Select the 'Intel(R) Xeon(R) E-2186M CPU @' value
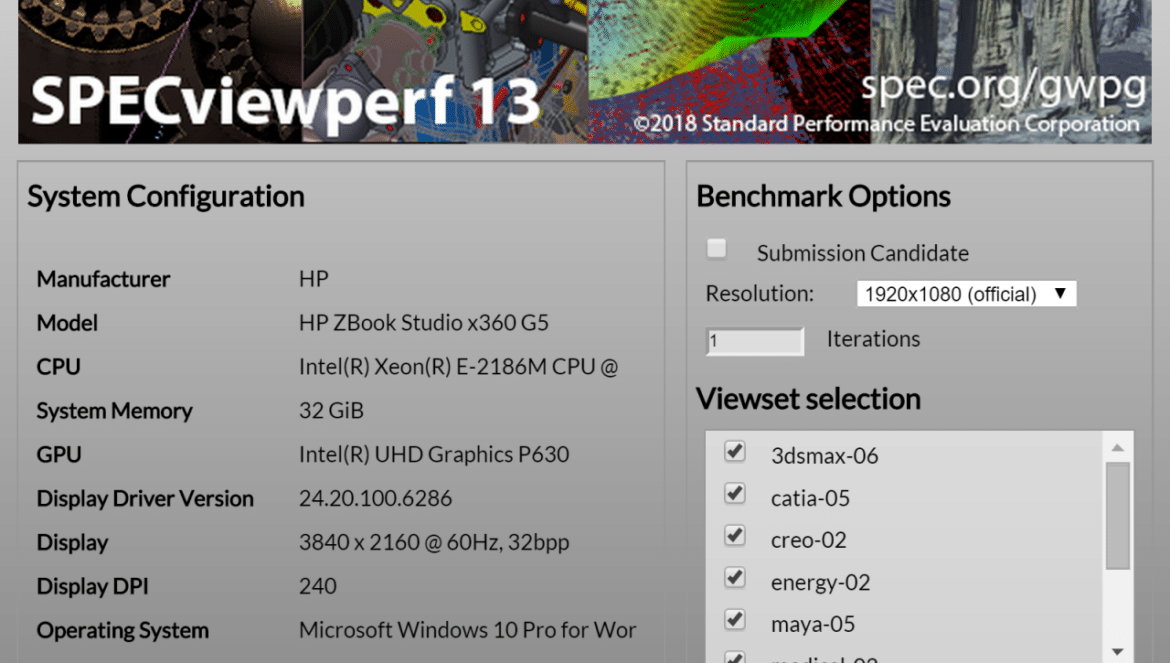This screenshot has height=663, width=1170. pyautogui.click(x=458, y=367)
